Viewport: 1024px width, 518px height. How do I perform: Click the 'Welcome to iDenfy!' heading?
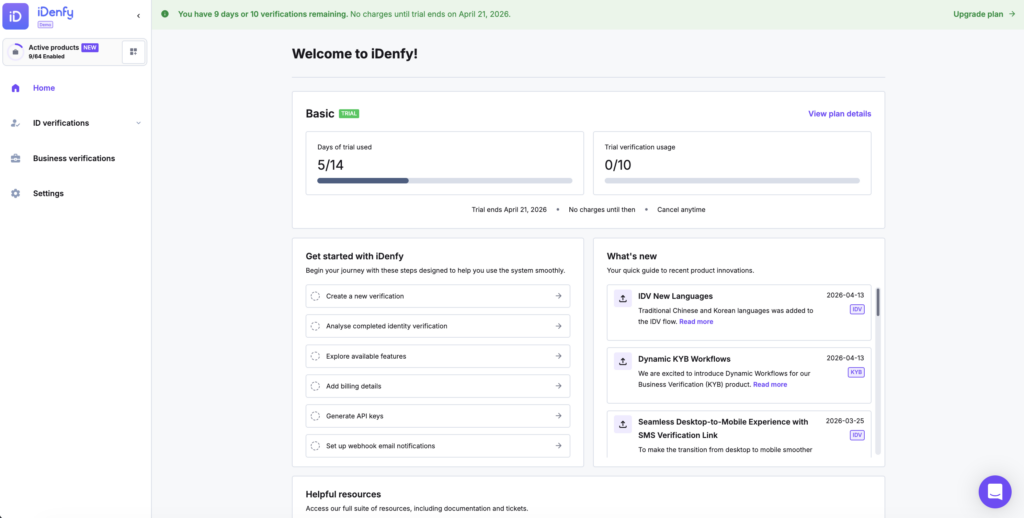coord(355,54)
